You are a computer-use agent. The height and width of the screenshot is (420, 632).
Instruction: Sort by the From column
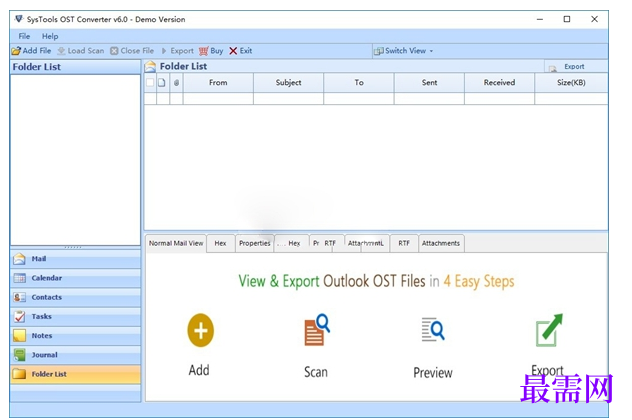click(x=218, y=83)
